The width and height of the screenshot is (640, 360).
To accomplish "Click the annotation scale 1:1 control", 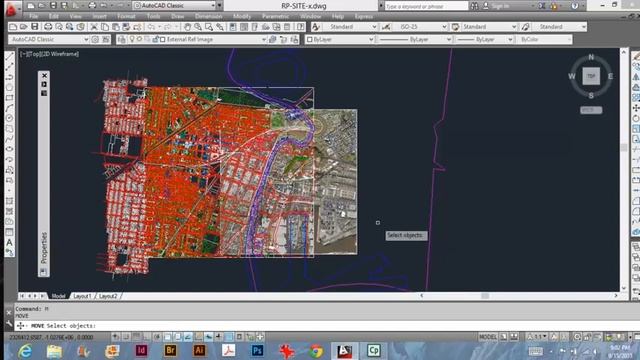I will pyautogui.click(x=538, y=337).
